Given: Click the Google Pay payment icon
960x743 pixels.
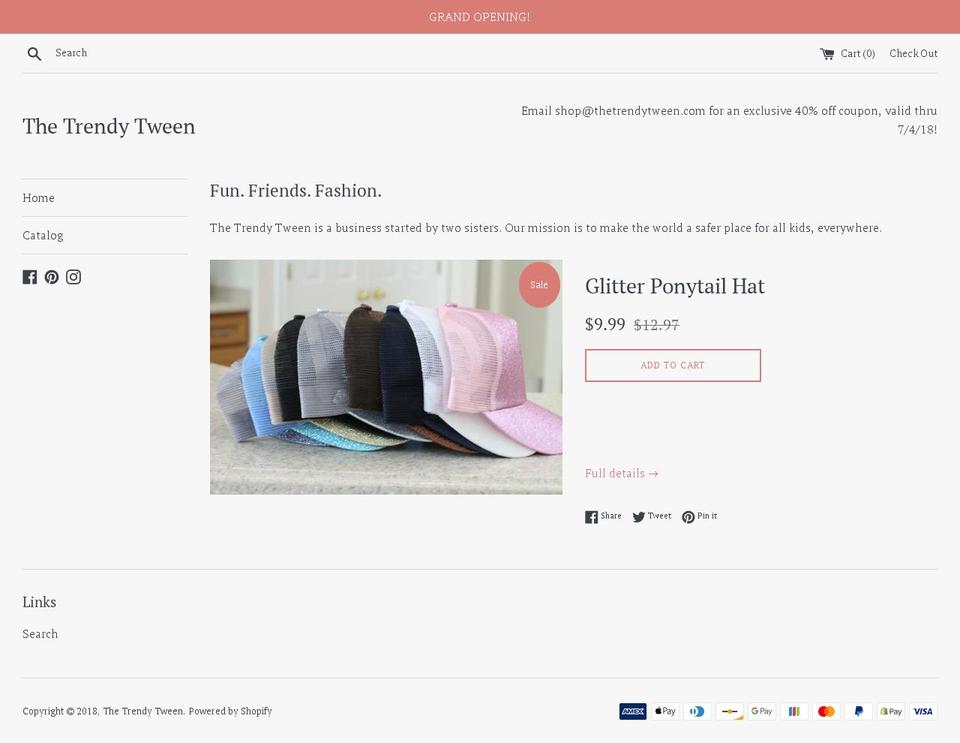Looking at the screenshot, I should (x=762, y=711).
